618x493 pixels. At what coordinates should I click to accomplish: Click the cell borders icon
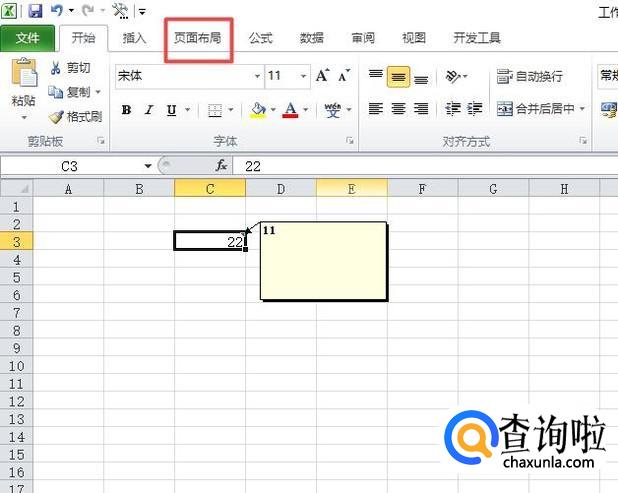215,110
